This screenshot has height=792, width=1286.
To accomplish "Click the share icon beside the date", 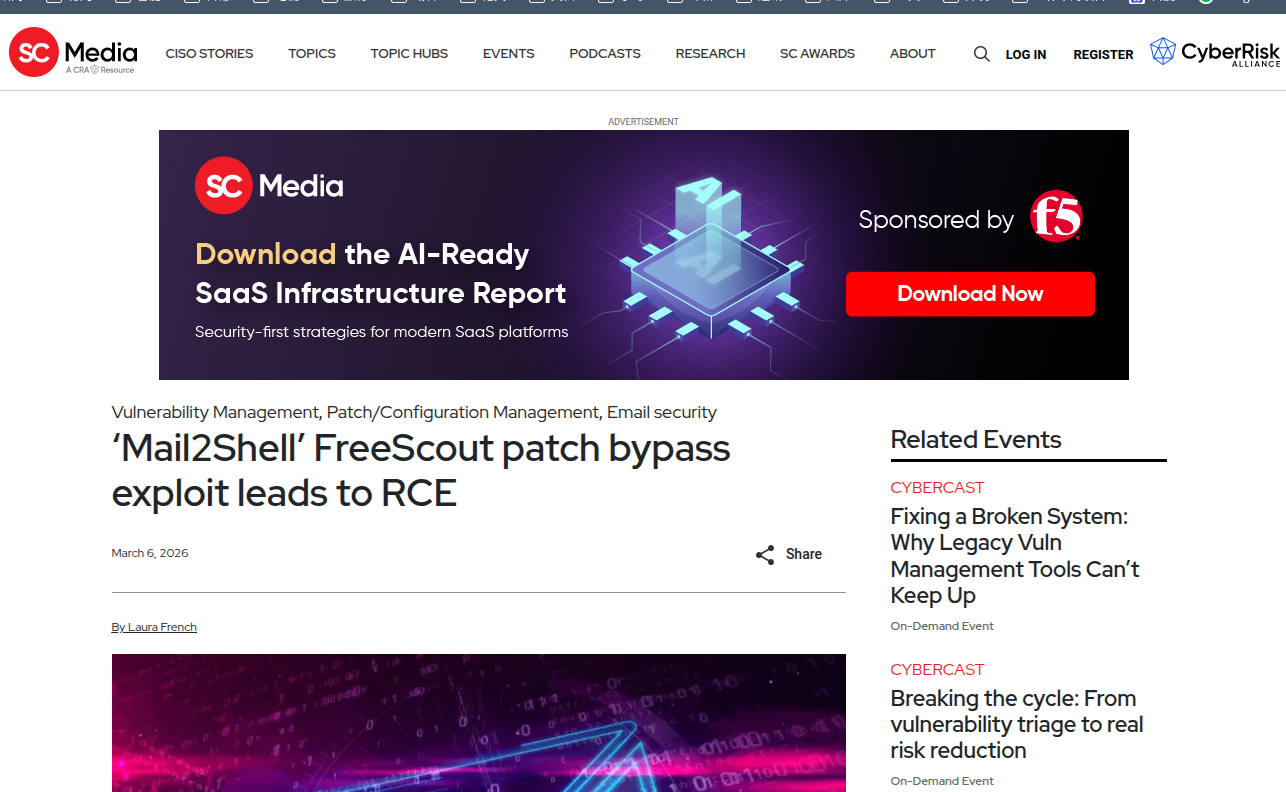I will click(765, 555).
